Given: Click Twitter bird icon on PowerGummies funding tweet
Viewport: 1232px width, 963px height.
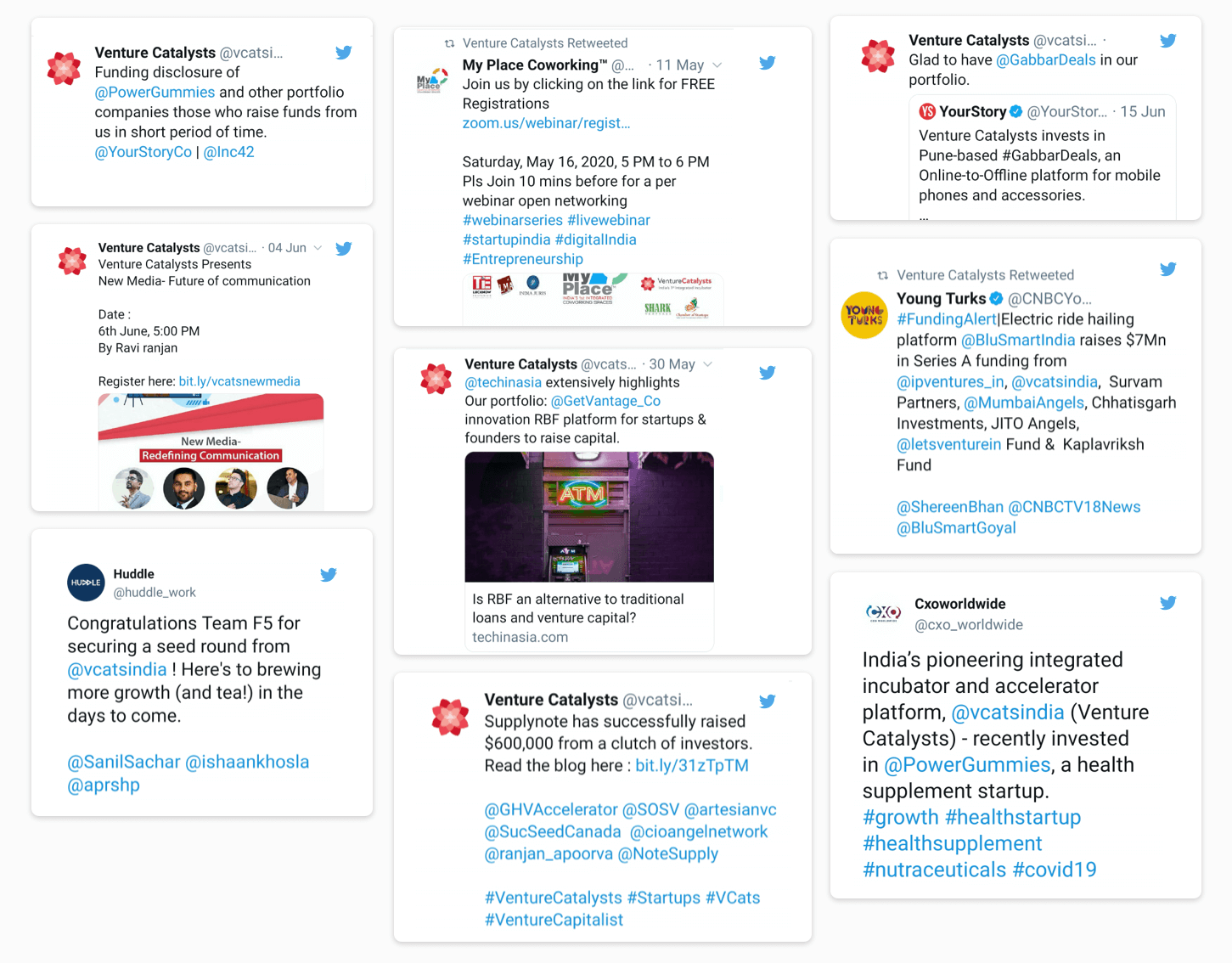Looking at the screenshot, I should [344, 53].
